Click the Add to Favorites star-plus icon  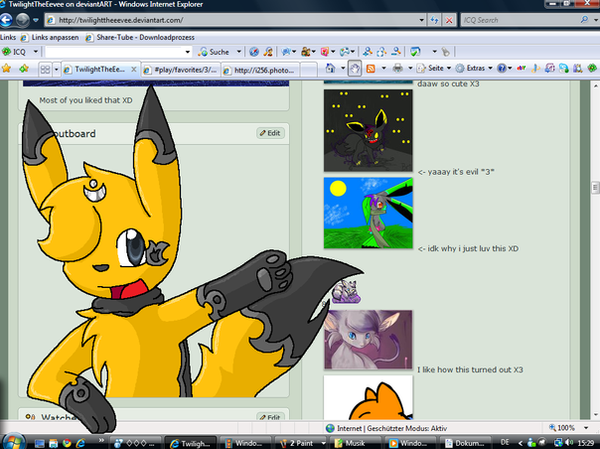point(24,69)
